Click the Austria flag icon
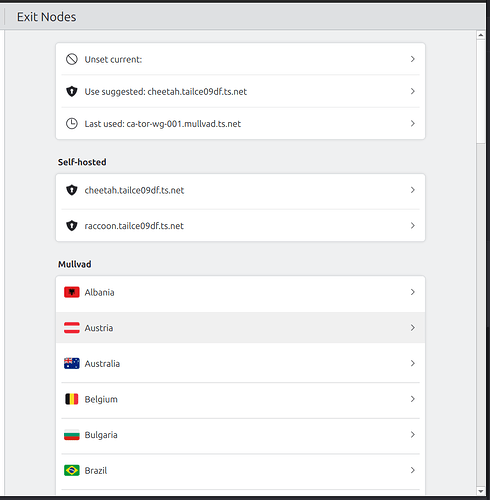The image size is (490, 500). pyautogui.click(x=72, y=328)
